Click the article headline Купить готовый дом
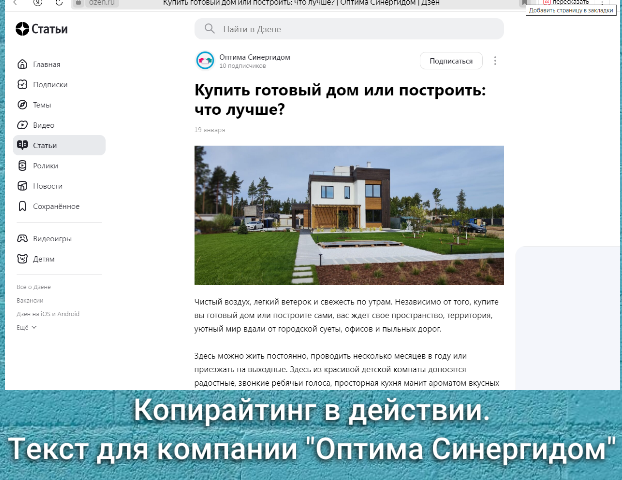 click(340, 100)
